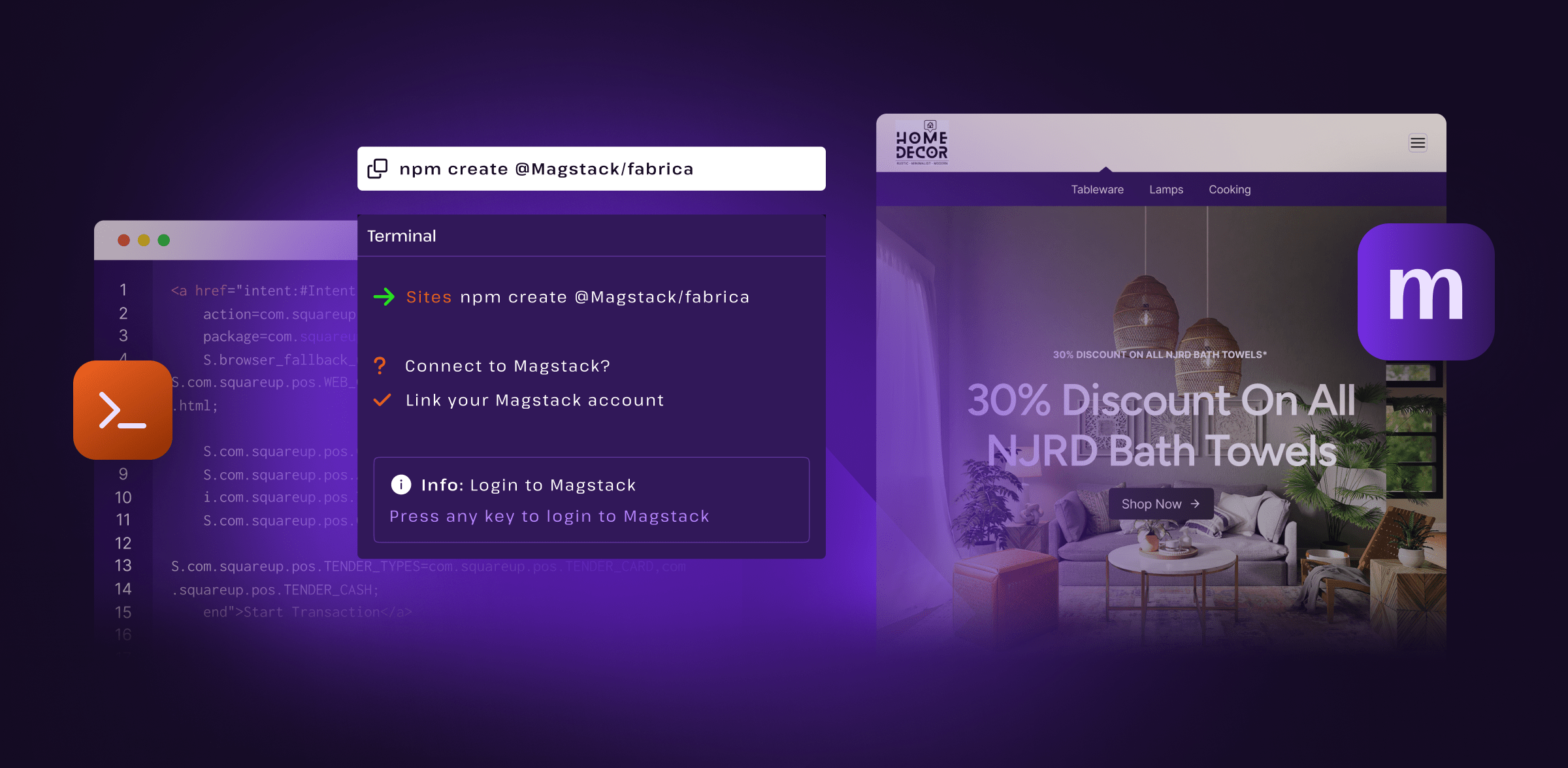Go to the Cooking category

[x=1229, y=189]
